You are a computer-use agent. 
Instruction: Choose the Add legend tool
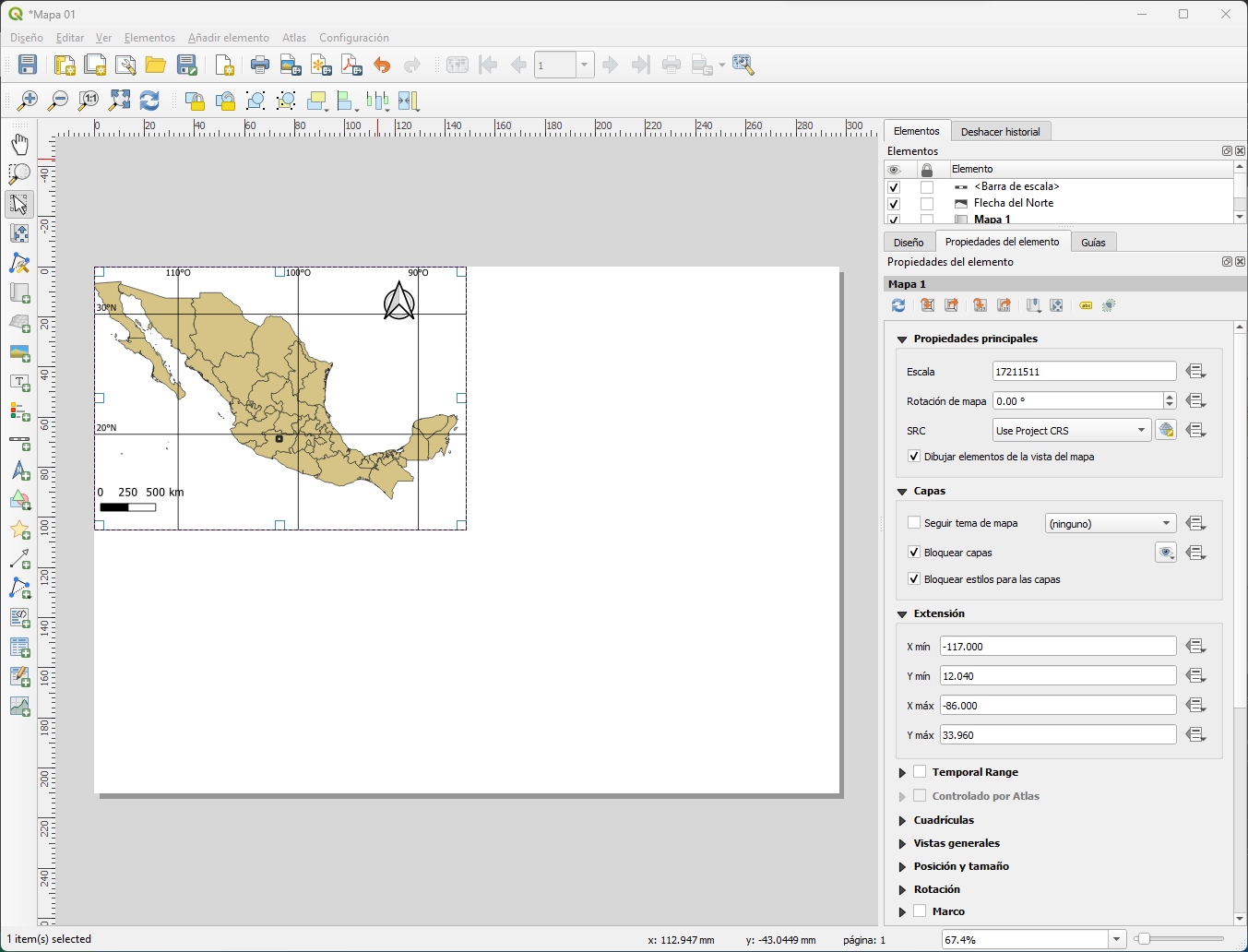(19, 411)
